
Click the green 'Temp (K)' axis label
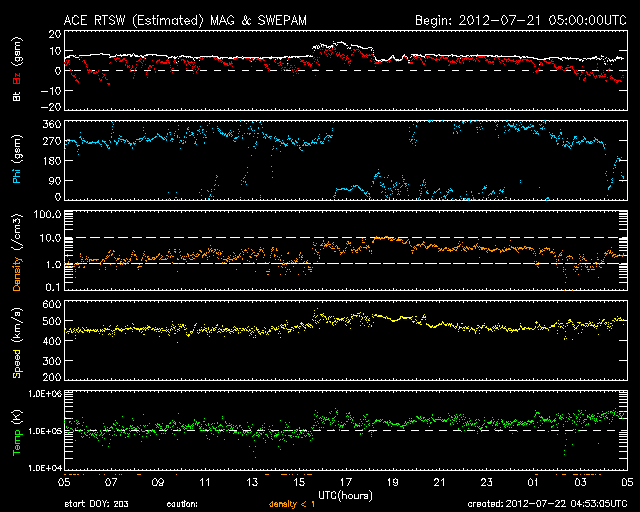click(x=17, y=433)
